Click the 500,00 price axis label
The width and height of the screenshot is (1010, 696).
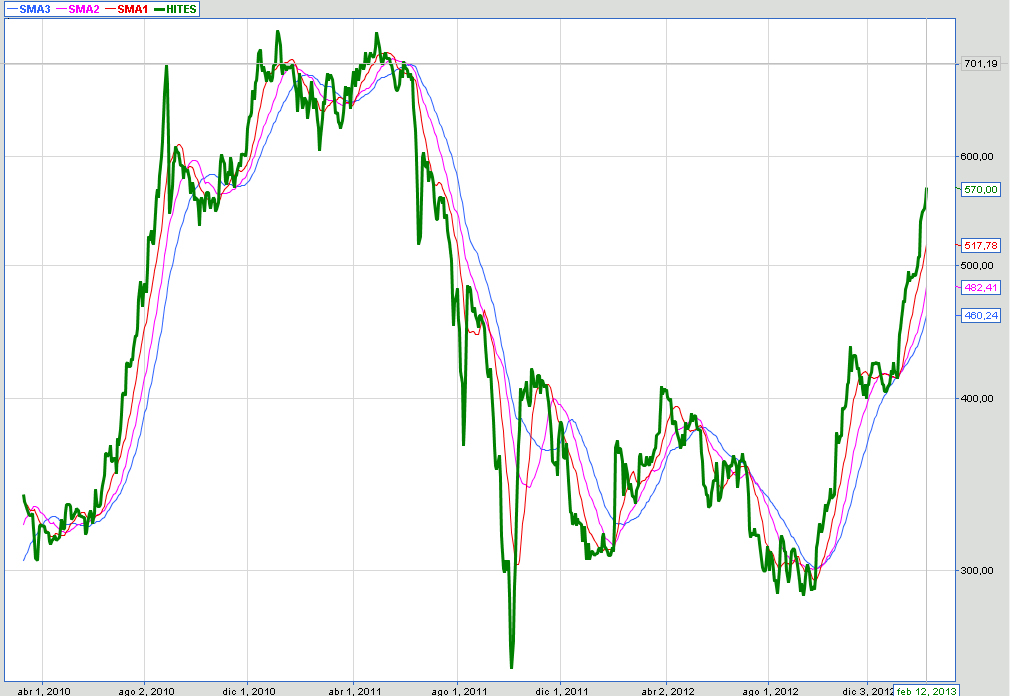point(979,265)
